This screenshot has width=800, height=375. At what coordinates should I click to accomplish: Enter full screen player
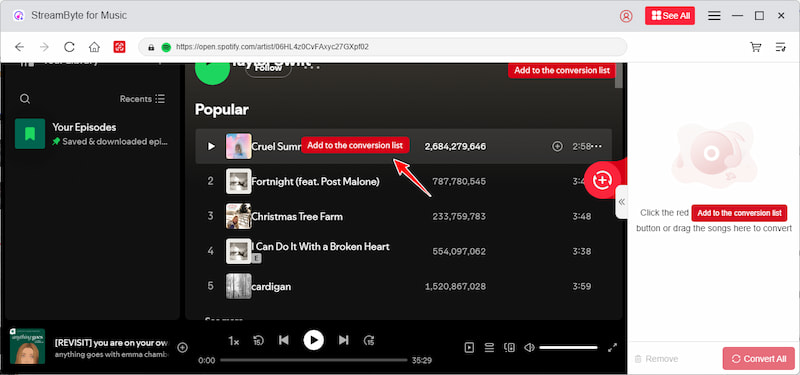(x=613, y=347)
